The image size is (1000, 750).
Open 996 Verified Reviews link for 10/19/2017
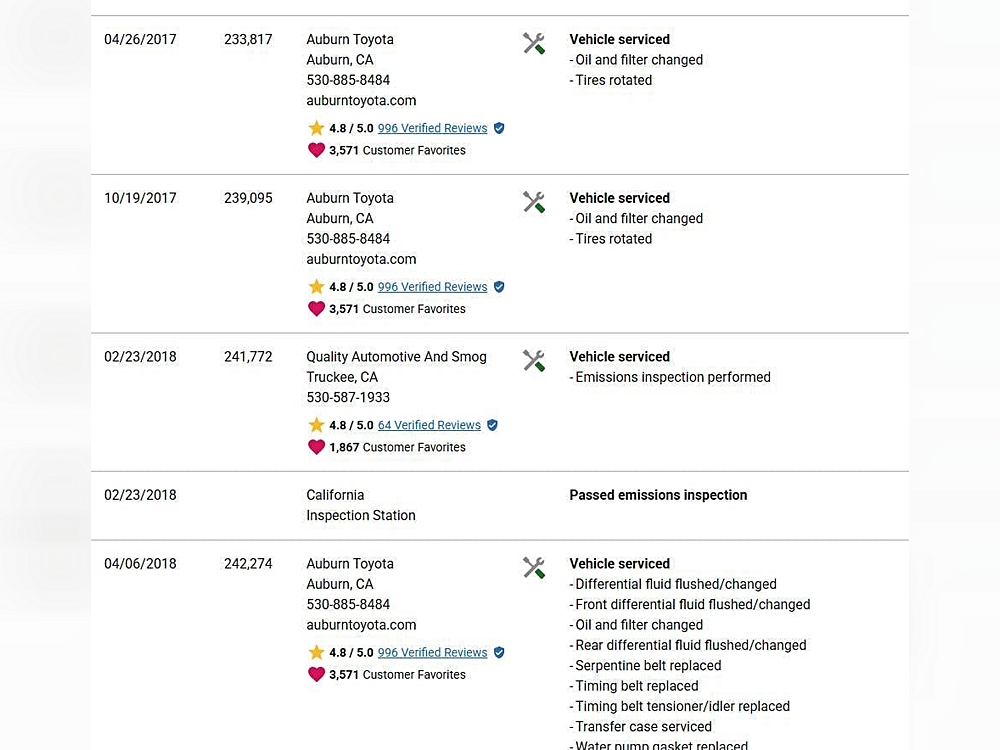[x=432, y=287]
